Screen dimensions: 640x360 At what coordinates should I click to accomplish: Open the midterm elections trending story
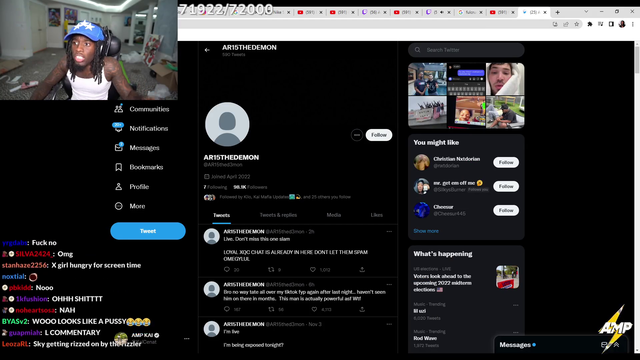(466, 280)
